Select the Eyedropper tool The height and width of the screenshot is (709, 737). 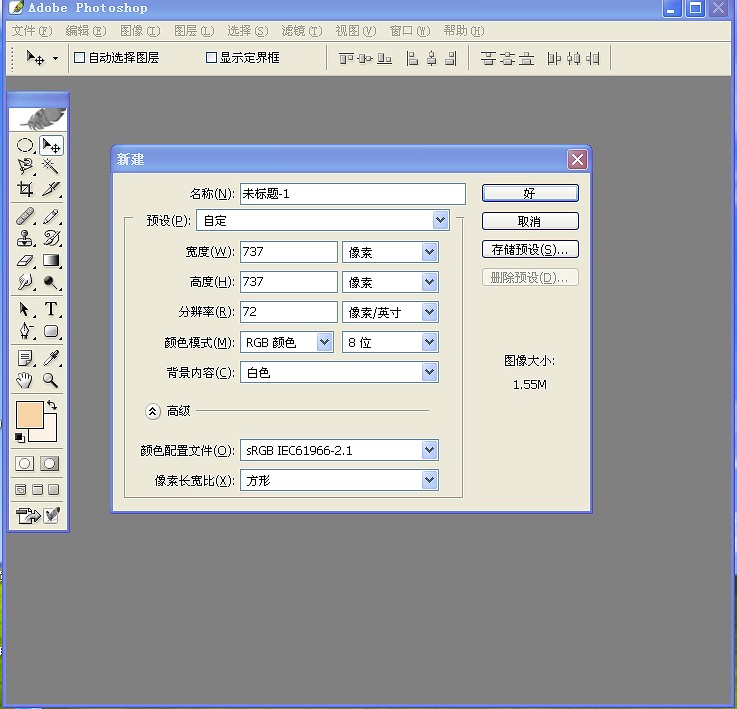point(51,358)
